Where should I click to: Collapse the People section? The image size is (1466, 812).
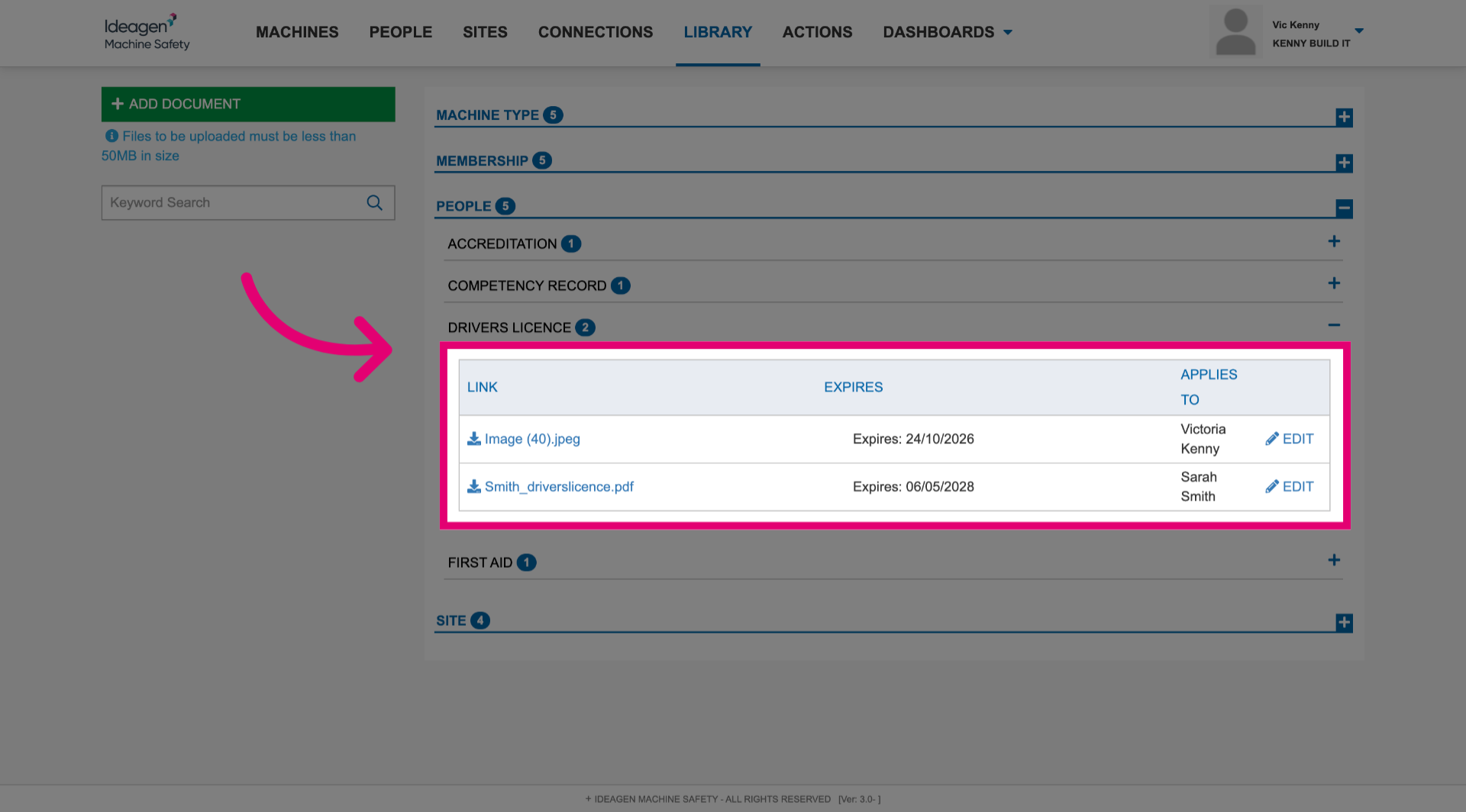[x=1344, y=208]
